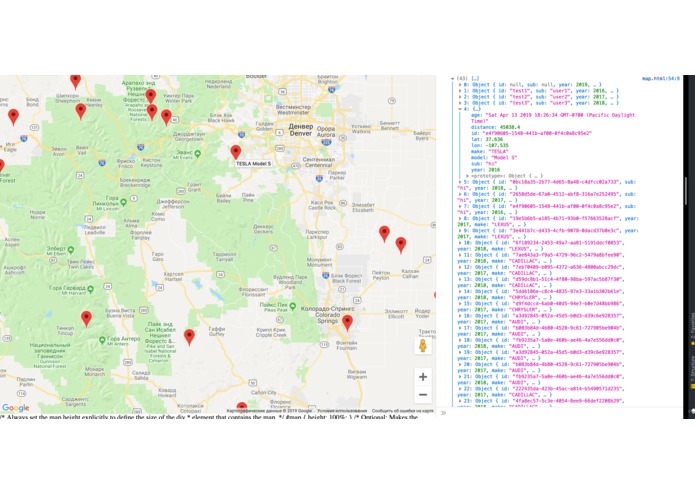Click the green Mt Lincoln peak icon
Screen dimensions: 695x494
(x=124, y=202)
